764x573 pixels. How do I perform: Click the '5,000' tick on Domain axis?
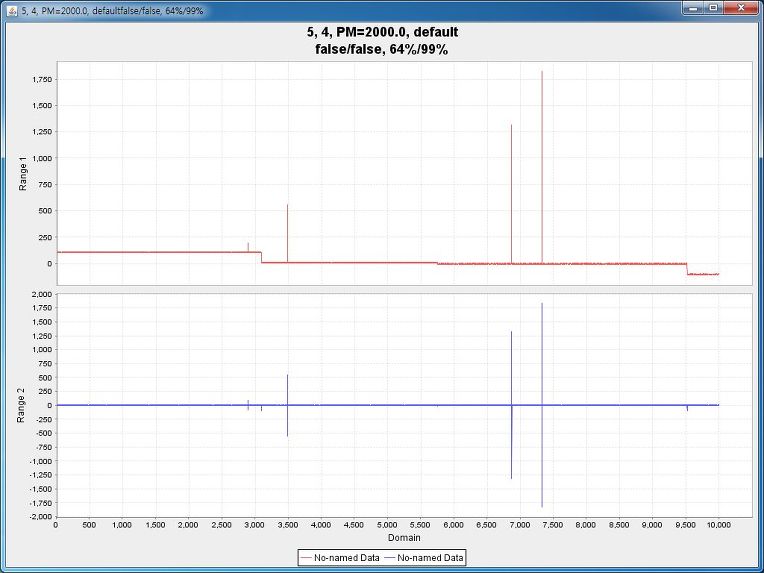pyautogui.click(x=387, y=525)
